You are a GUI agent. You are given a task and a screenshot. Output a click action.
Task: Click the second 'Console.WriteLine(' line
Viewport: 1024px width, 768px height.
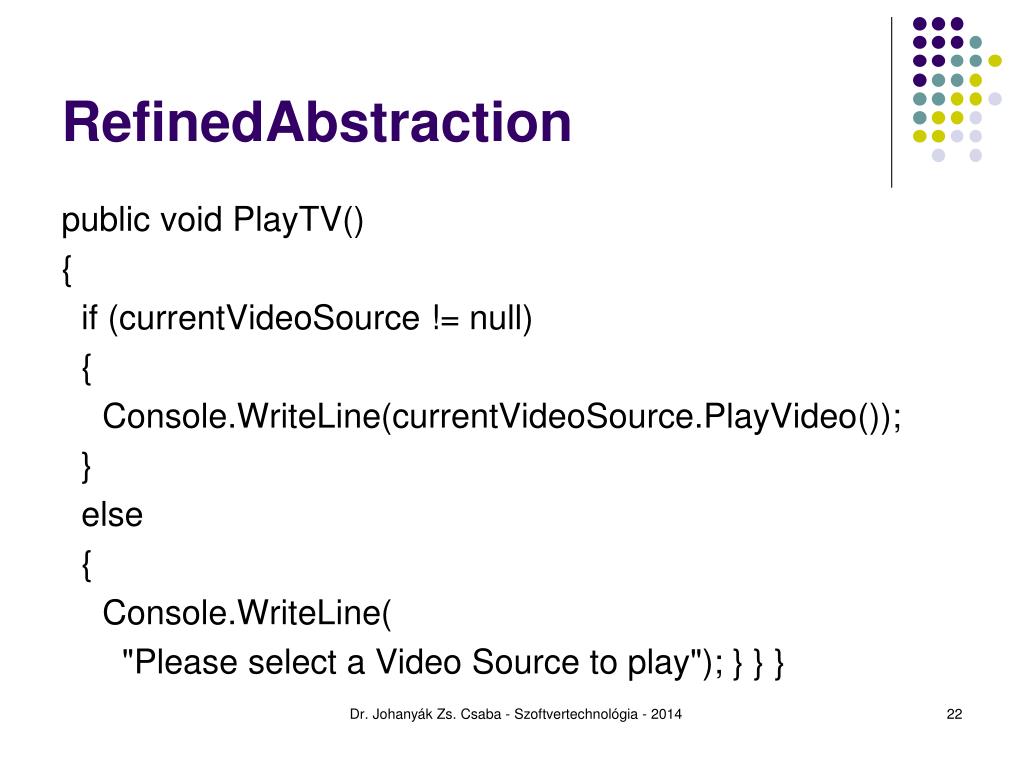[x=247, y=613]
